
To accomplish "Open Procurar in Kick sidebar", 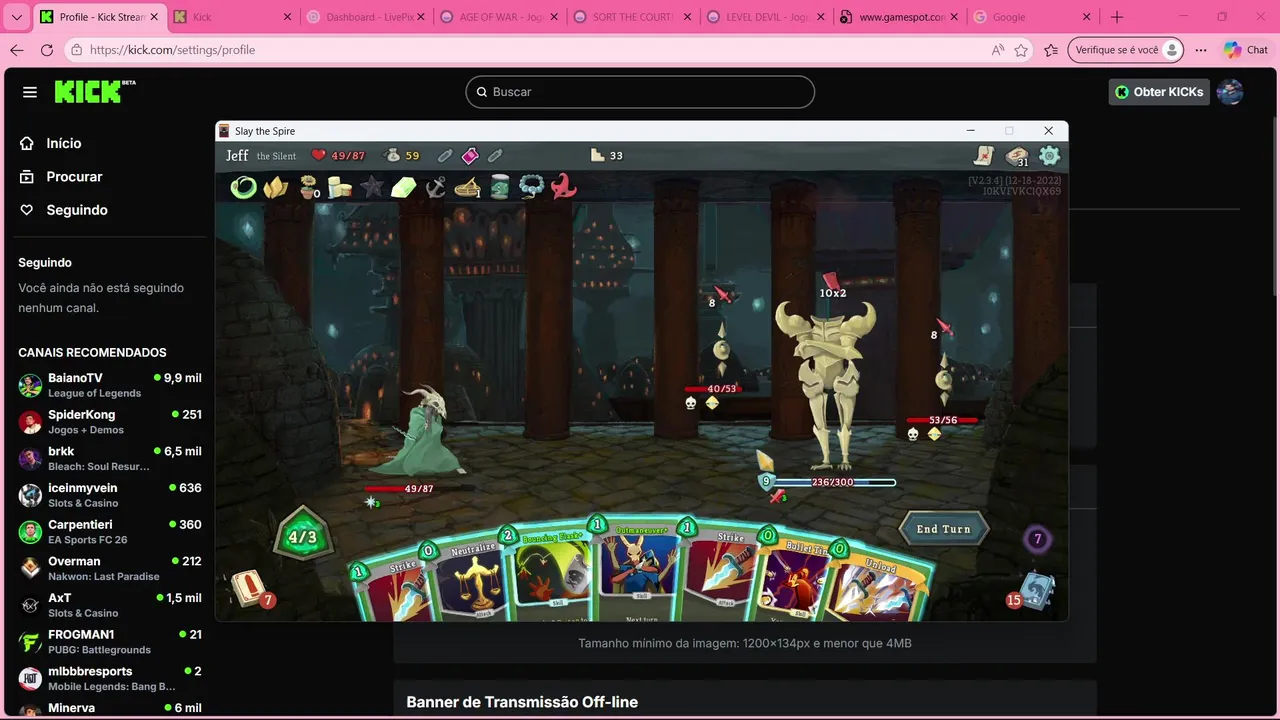I will click(x=60, y=176).
